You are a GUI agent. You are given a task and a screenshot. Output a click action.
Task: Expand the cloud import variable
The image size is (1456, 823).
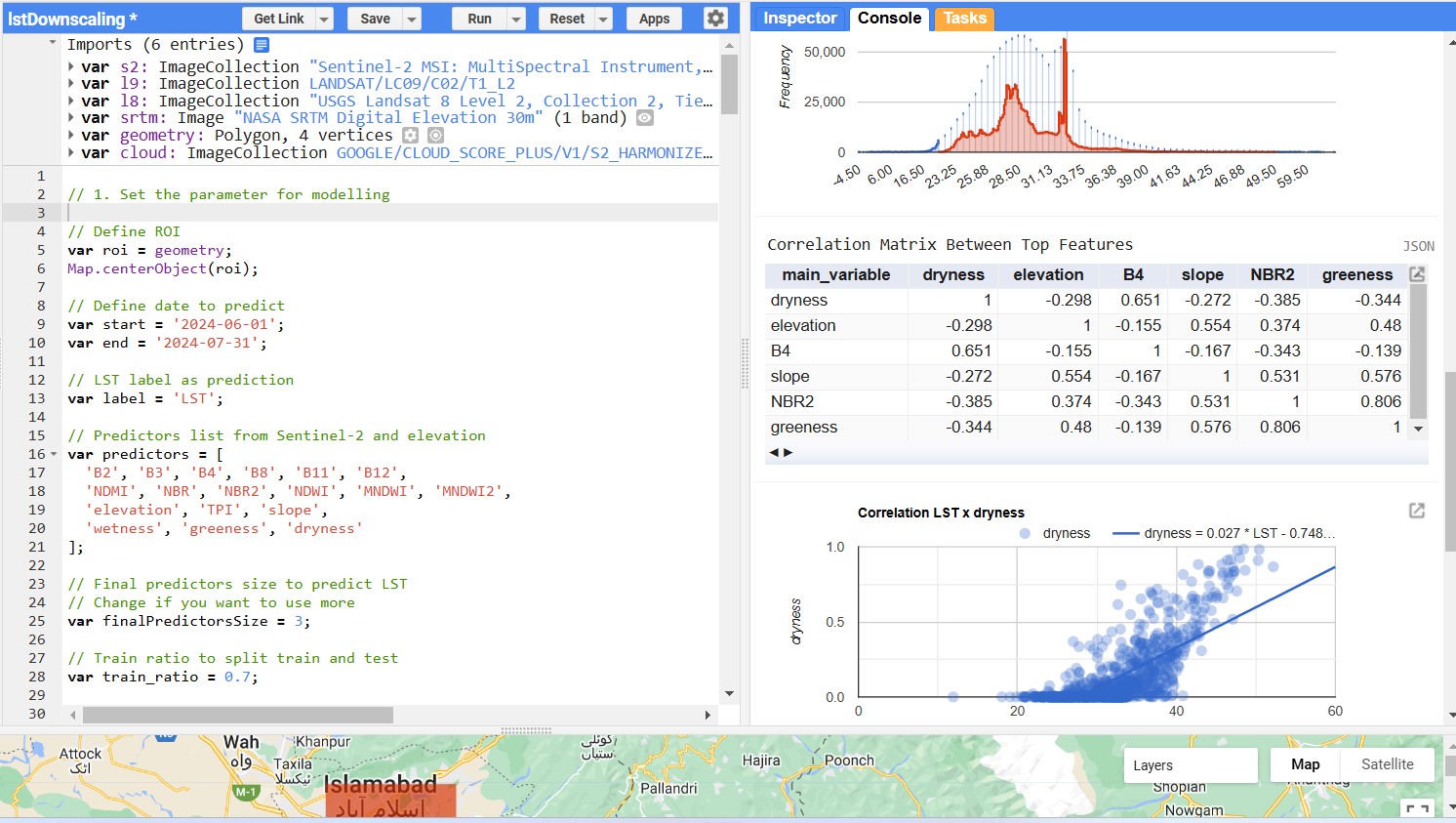pyautogui.click(x=71, y=153)
